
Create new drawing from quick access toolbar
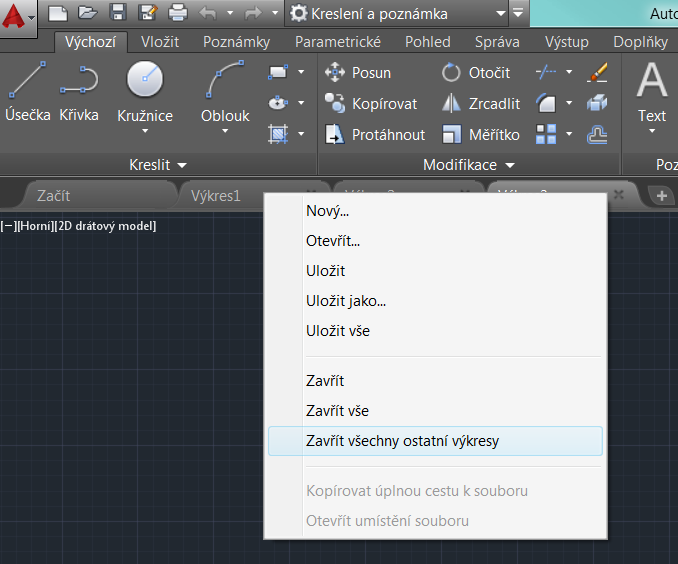pos(58,13)
